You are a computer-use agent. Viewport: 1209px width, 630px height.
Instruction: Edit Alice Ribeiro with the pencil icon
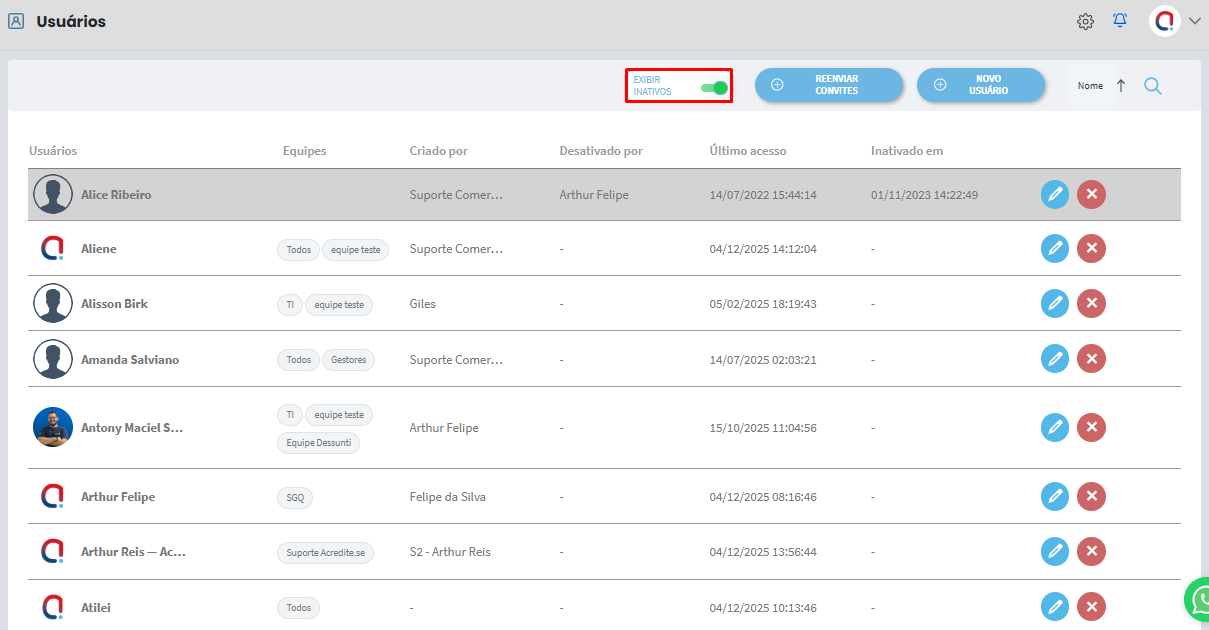coord(1055,195)
